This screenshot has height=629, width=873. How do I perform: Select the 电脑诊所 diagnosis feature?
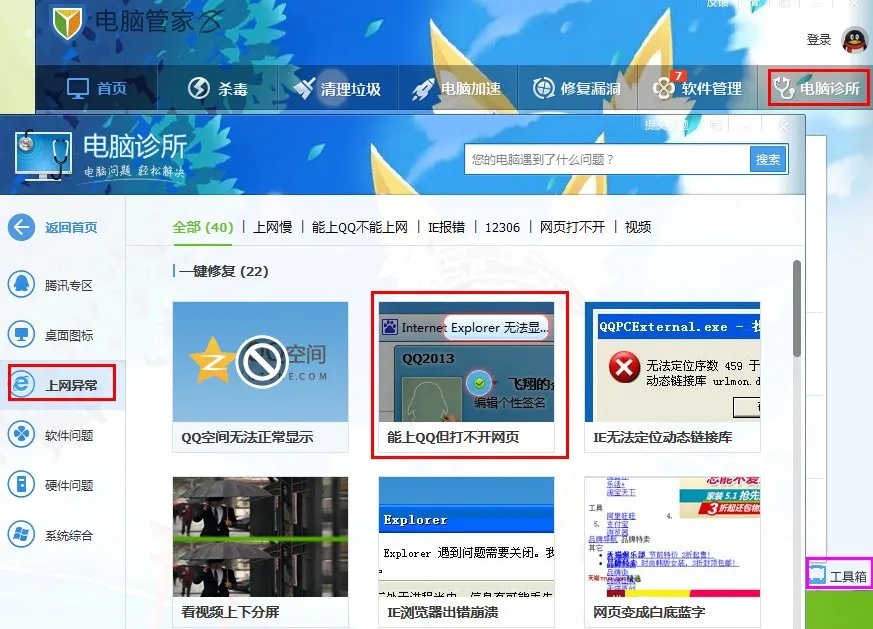pyautogui.click(x=816, y=88)
